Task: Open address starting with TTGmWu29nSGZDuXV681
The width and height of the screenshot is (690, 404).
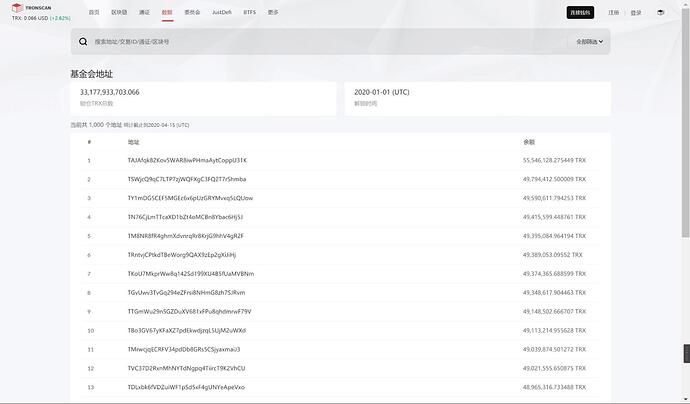Action: point(189,312)
